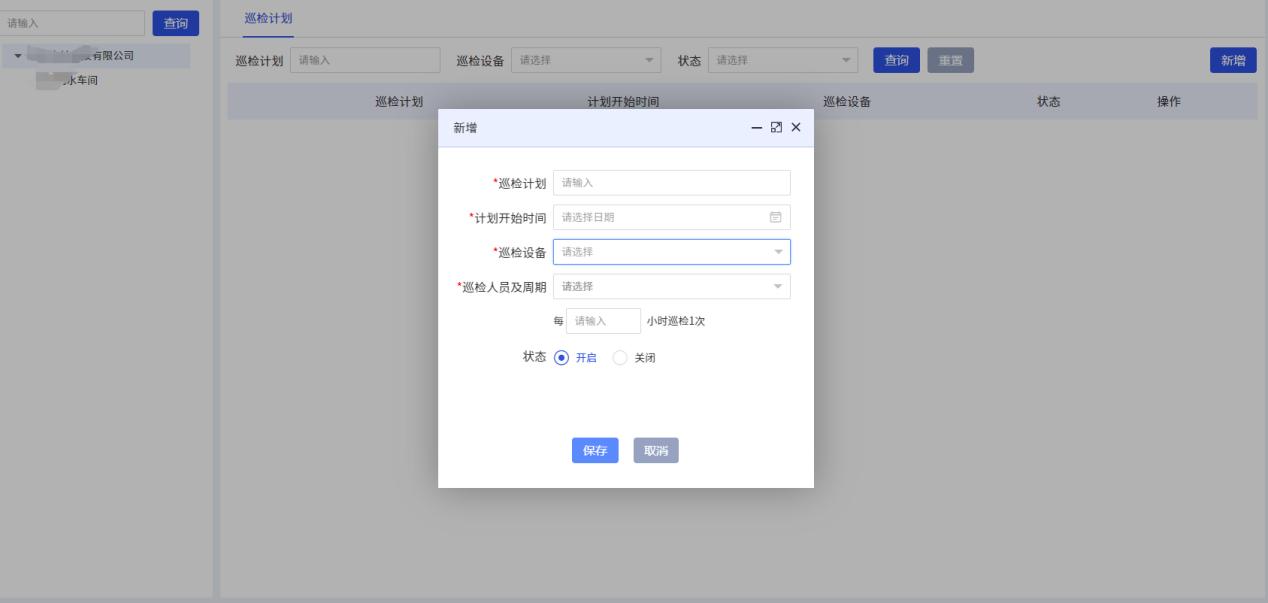The image size is (1268, 603).
Task: Click the 取消 button
Action: tap(656, 451)
